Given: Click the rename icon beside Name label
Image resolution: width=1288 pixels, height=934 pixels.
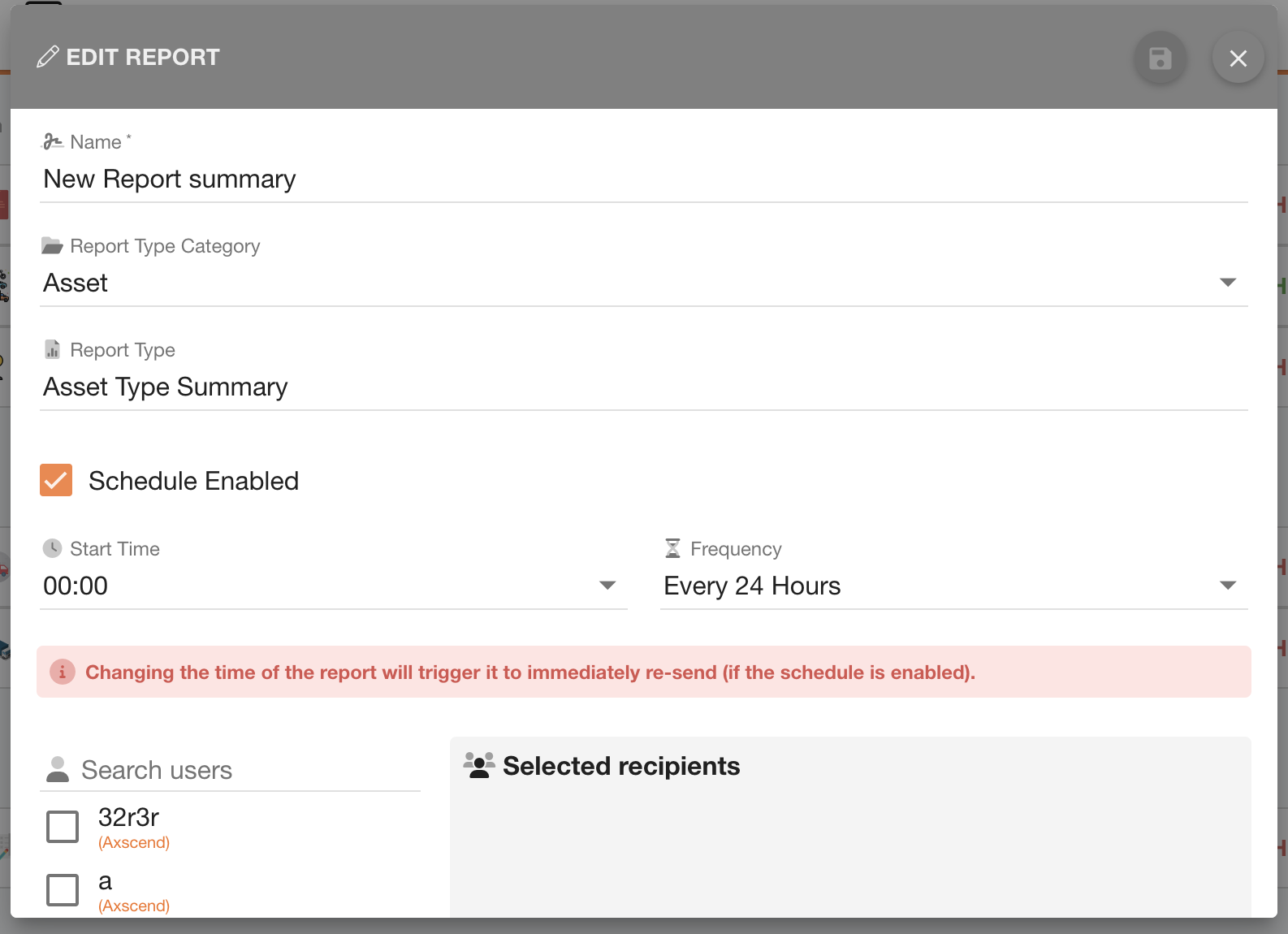Looking at the screenshot, I should (53, 140).
